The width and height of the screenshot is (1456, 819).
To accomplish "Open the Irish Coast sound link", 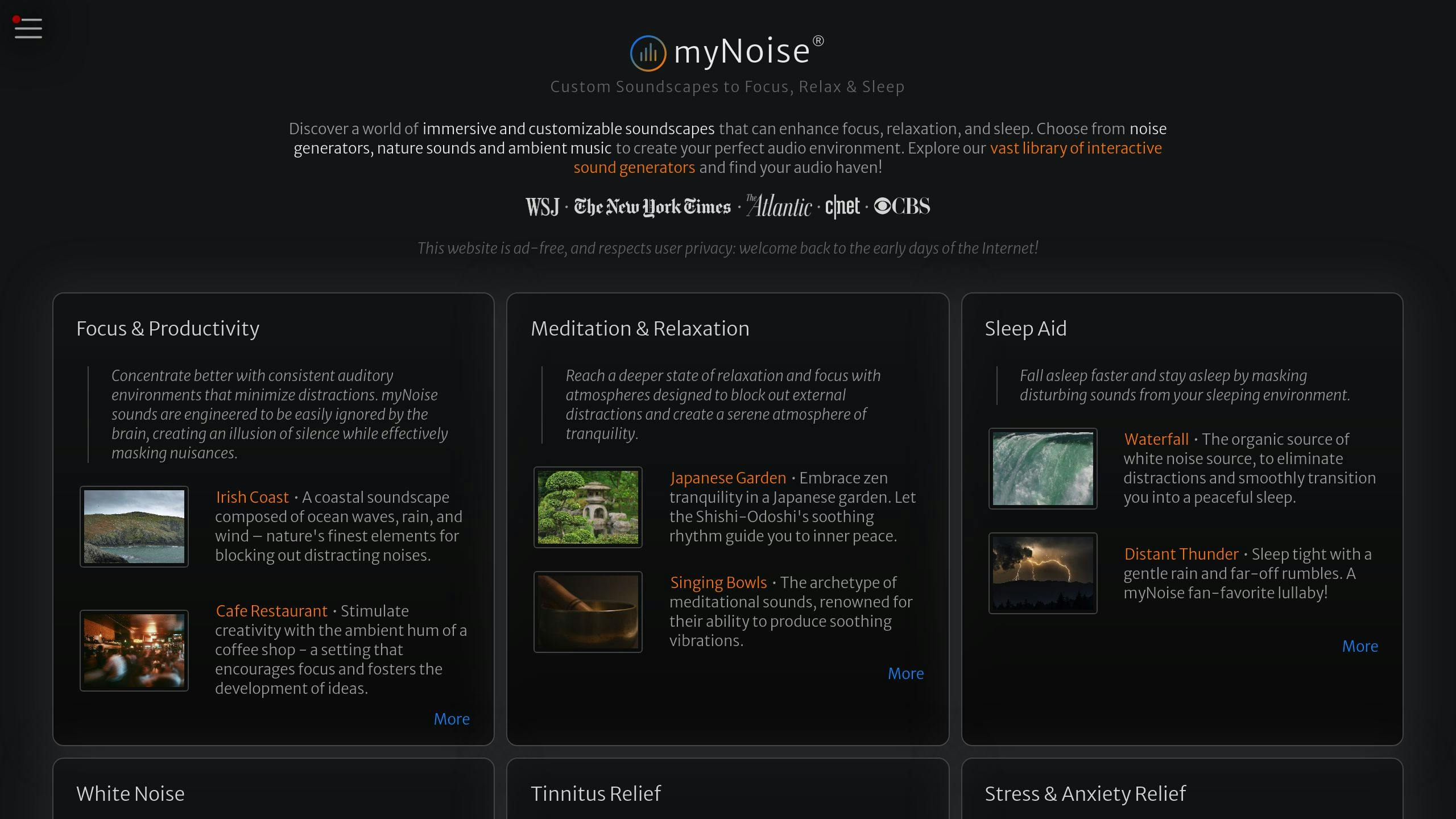I will [x=252, y=497].
